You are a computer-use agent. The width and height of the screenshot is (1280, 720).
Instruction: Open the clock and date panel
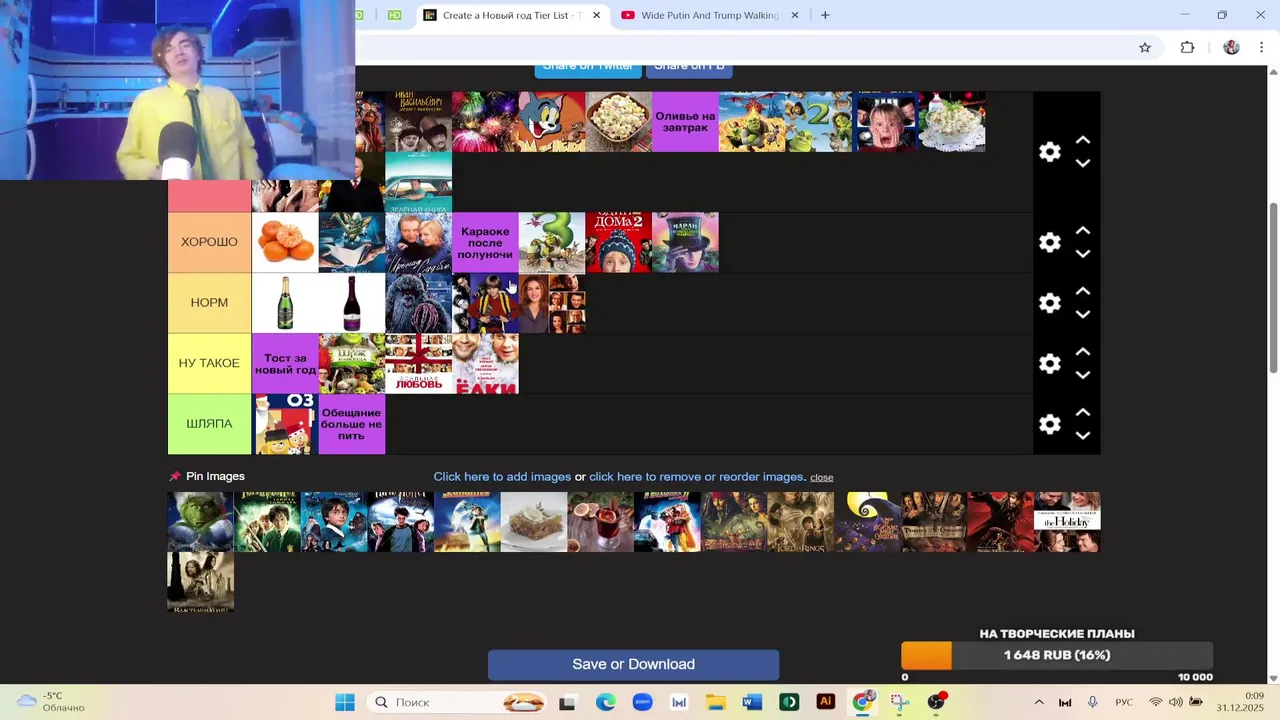coord(1240,702)
